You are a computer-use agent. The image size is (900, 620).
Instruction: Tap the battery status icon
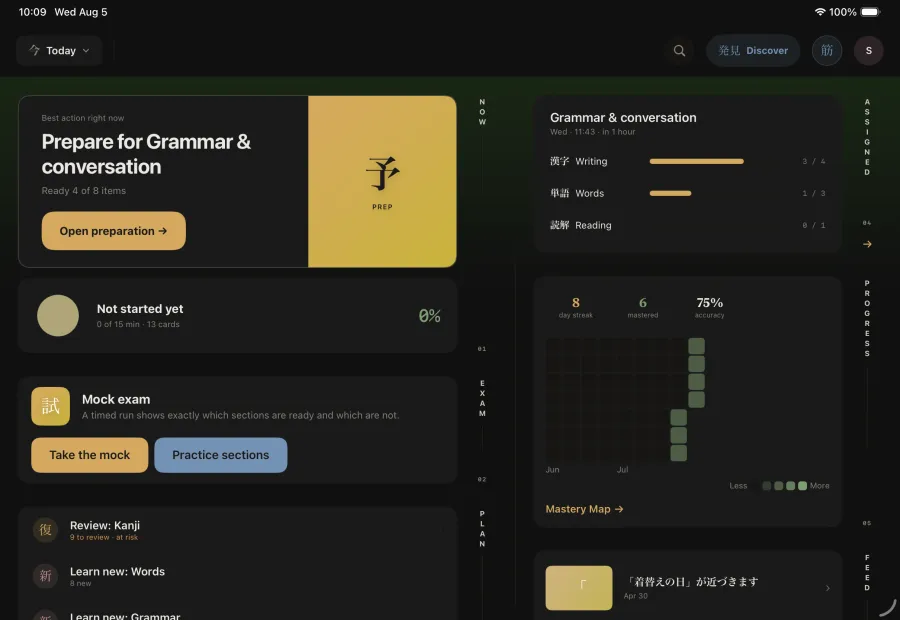870,12
